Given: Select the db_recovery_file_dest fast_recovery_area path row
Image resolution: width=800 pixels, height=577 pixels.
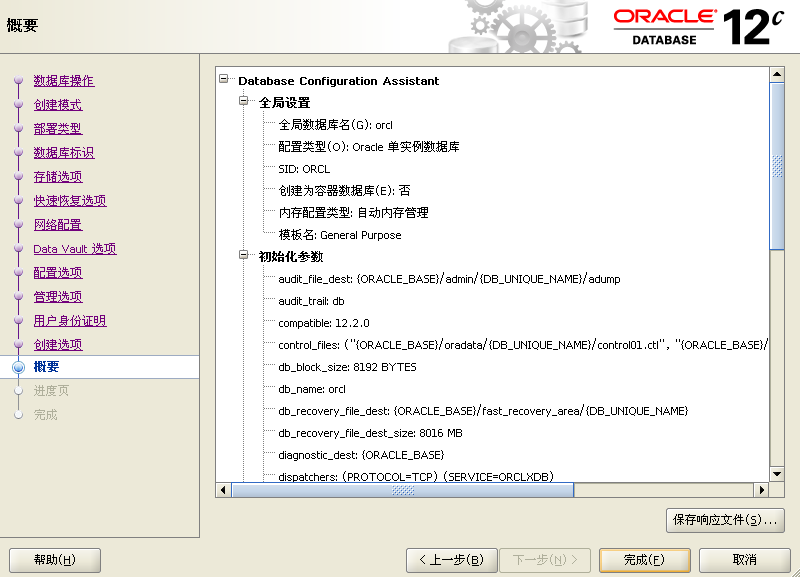Looking at the screenshot, I should (x=483, y=411).
